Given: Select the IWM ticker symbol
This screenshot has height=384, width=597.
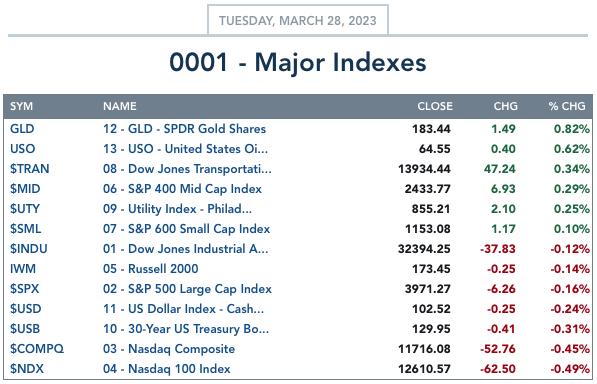Looking at the screenshot, I should click(x=23, y=269).
